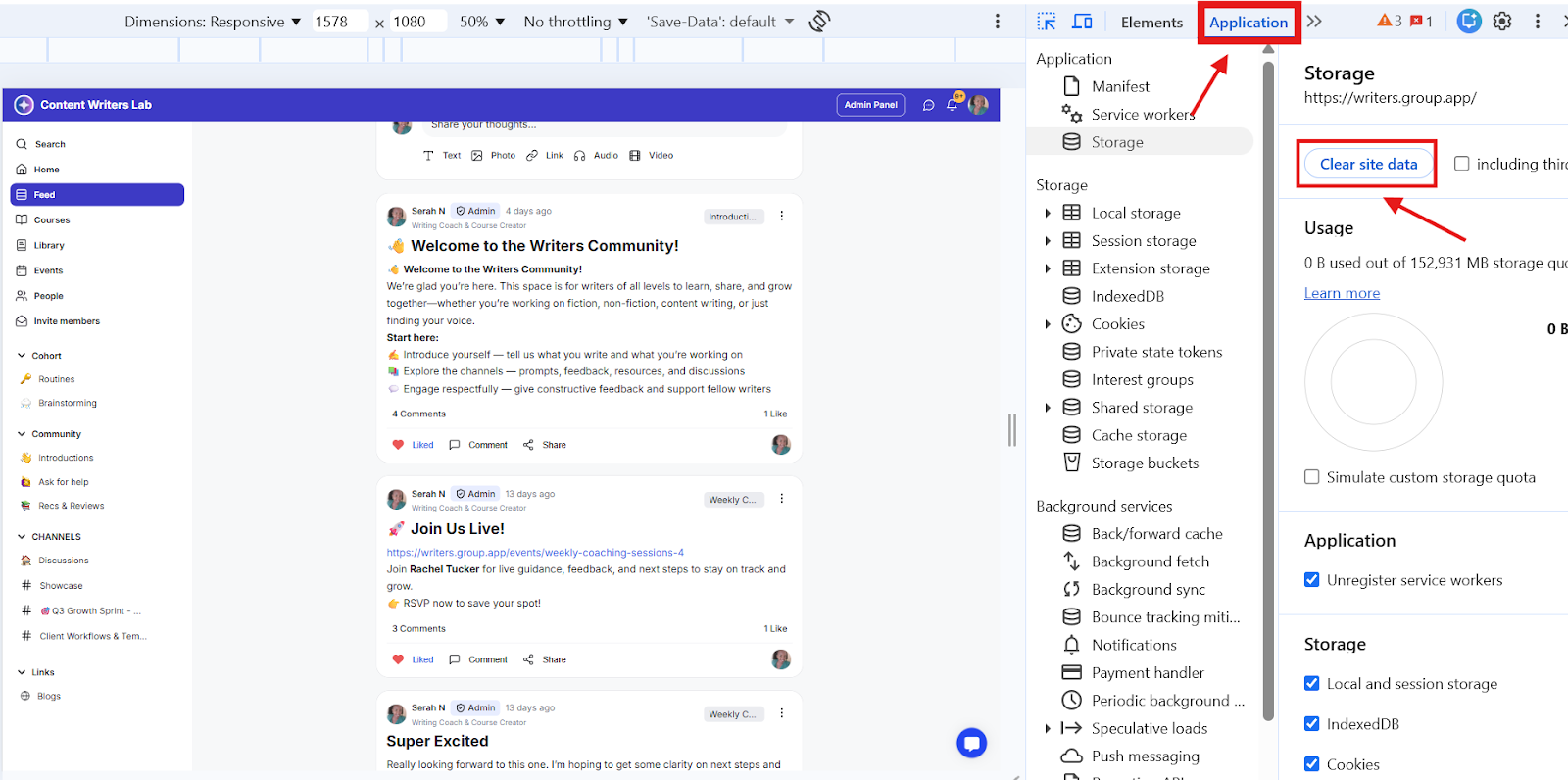
Task: Unlike the Welcome to the Writers Community post
Action: [x=413, y=445]
